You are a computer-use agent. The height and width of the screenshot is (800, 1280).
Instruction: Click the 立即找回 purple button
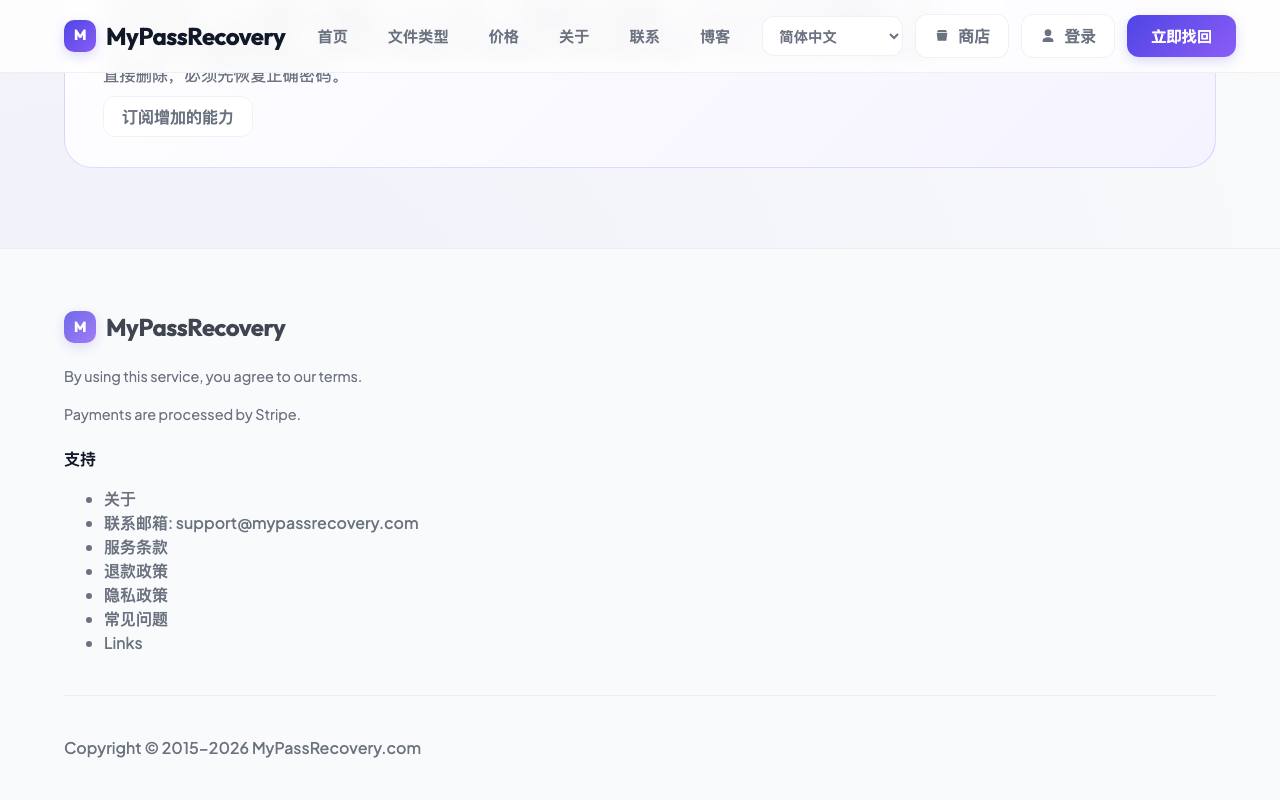click(x=1181, y=36)
